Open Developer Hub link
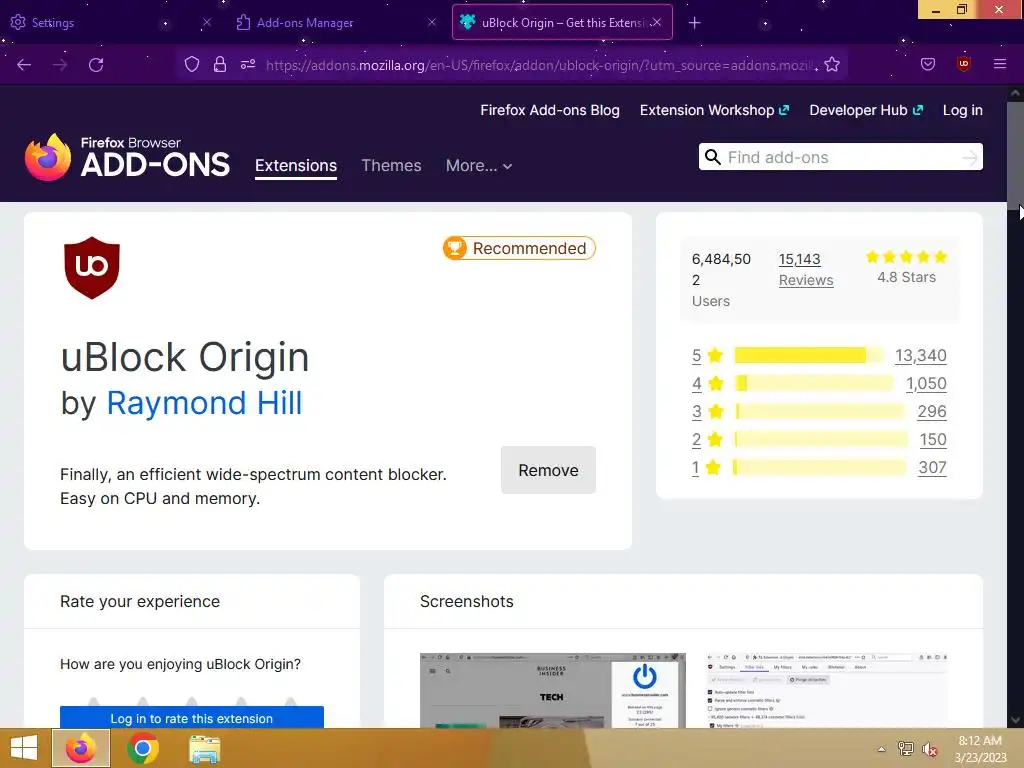Image resolution: width=1024 pixels, height=768 pixels. pyautogui.click(x=866, y=110)
